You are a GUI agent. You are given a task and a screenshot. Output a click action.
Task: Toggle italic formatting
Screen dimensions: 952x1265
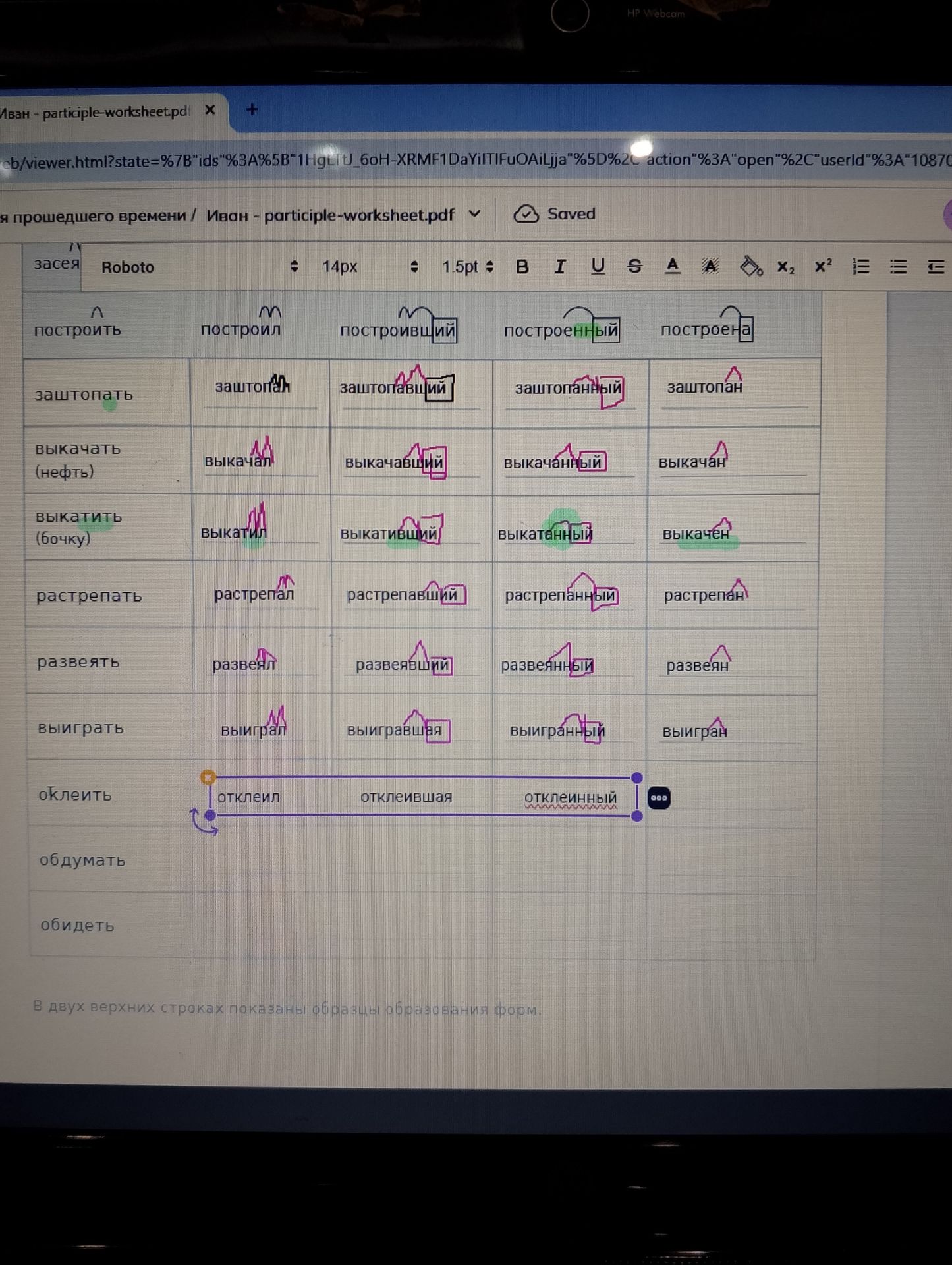[x=560, y=267]
